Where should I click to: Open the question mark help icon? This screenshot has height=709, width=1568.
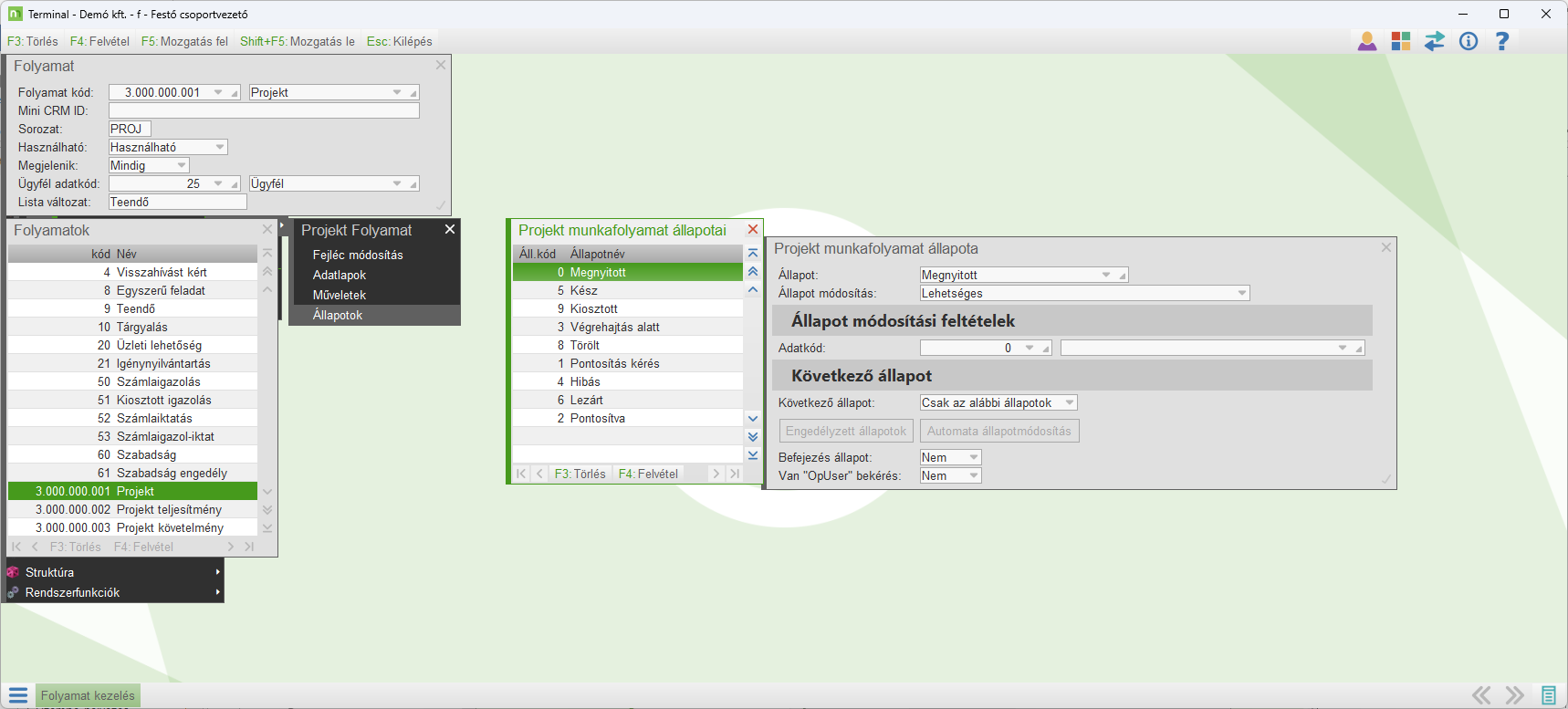[1502, 41]
